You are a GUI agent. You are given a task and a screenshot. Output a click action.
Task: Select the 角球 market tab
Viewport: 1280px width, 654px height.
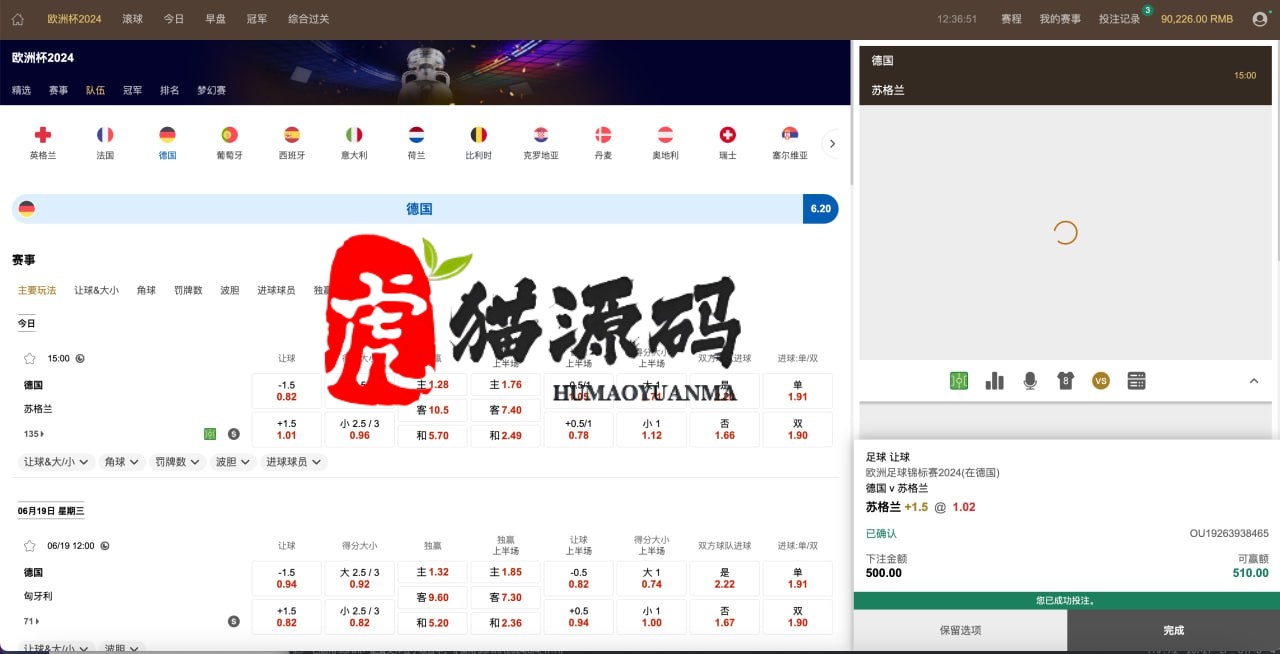click(x=146, y=290)
